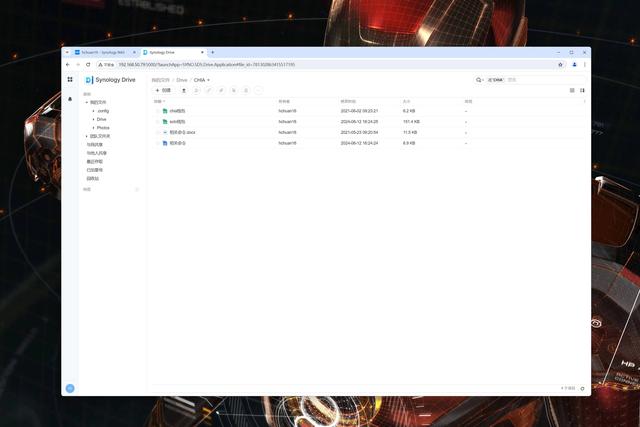Viewport: 640px width, 427px height.
Task: Open column options dots in table header
Action: tap(584, 101)
